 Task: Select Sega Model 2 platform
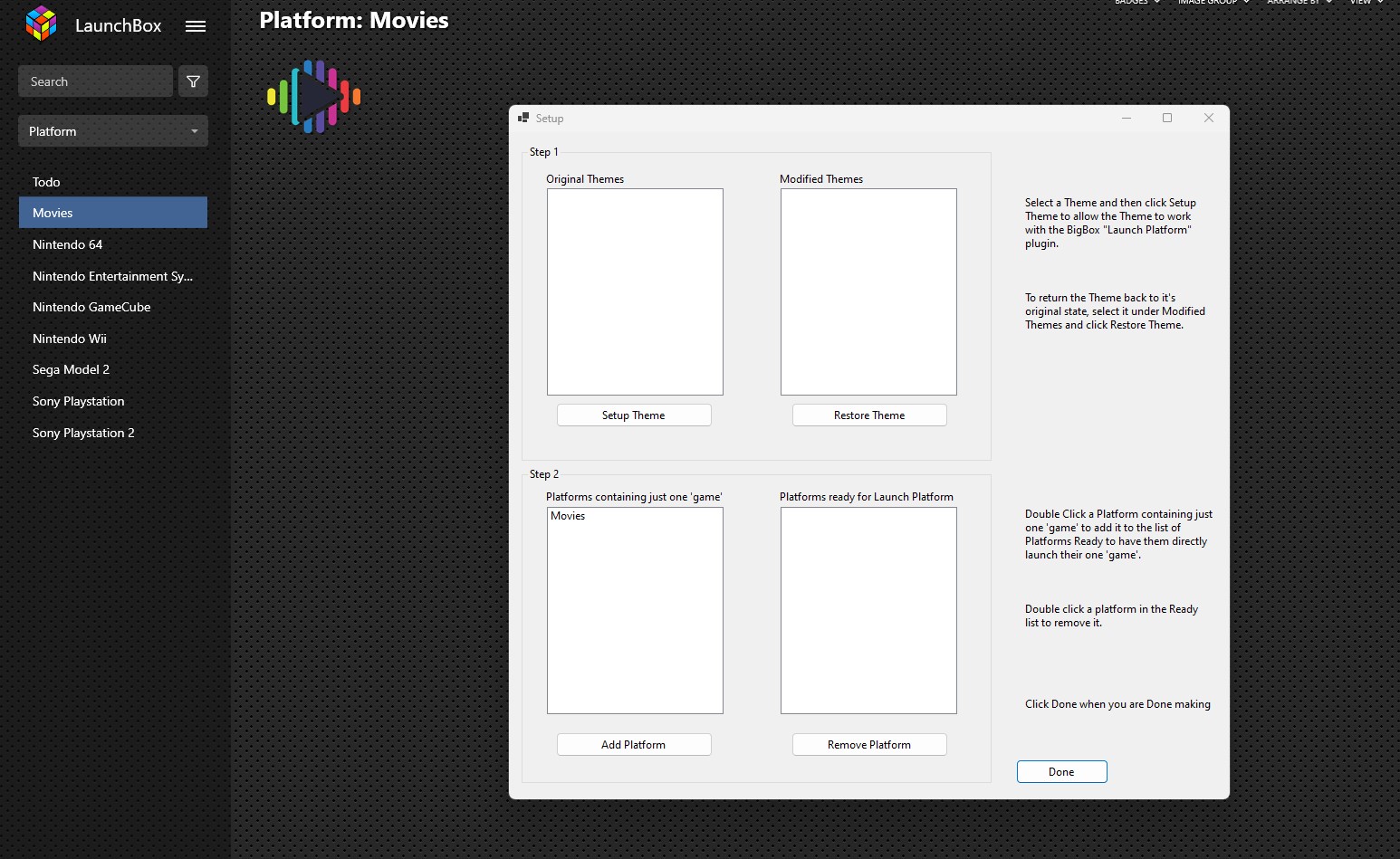113,369
